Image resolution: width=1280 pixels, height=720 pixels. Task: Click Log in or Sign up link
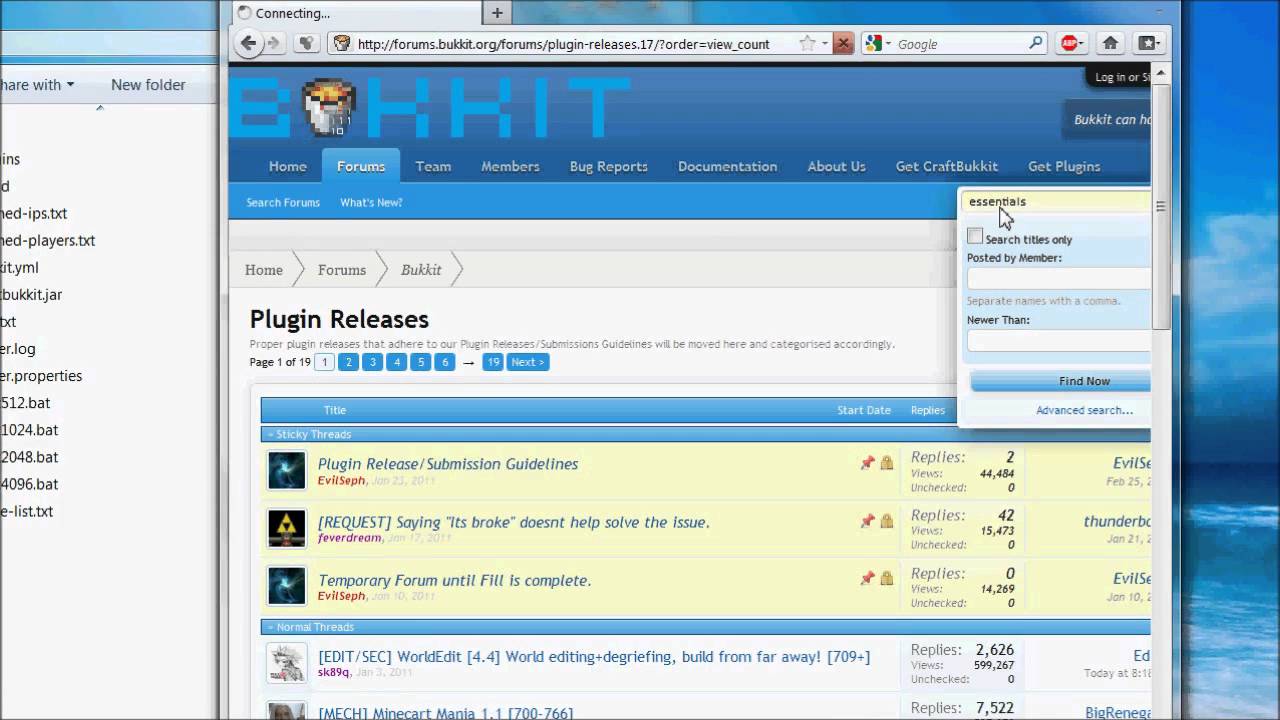(x=1122, y=77)
